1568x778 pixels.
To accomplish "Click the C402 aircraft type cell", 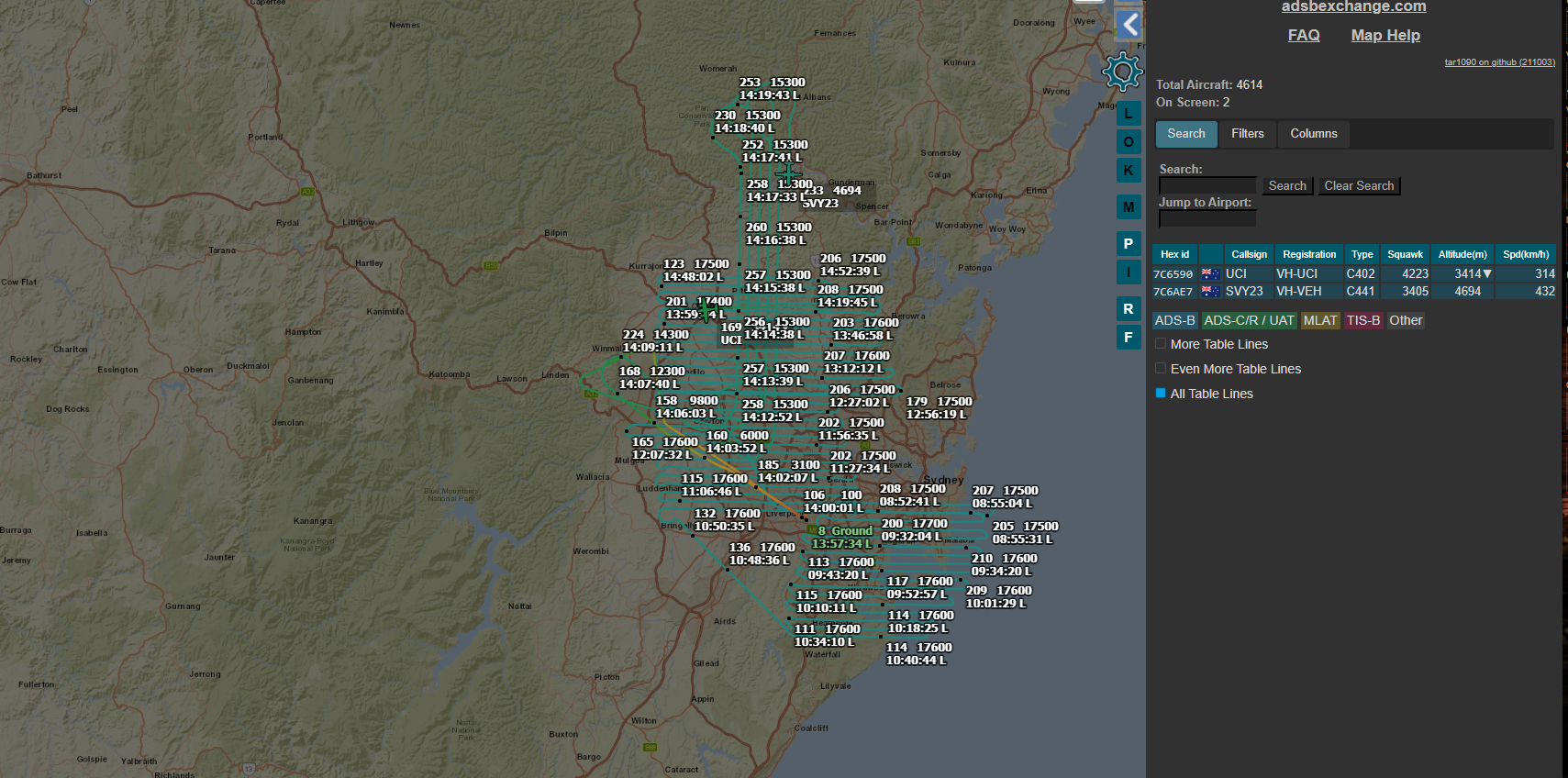I will pyautogui.click(x=1361, y=274).
